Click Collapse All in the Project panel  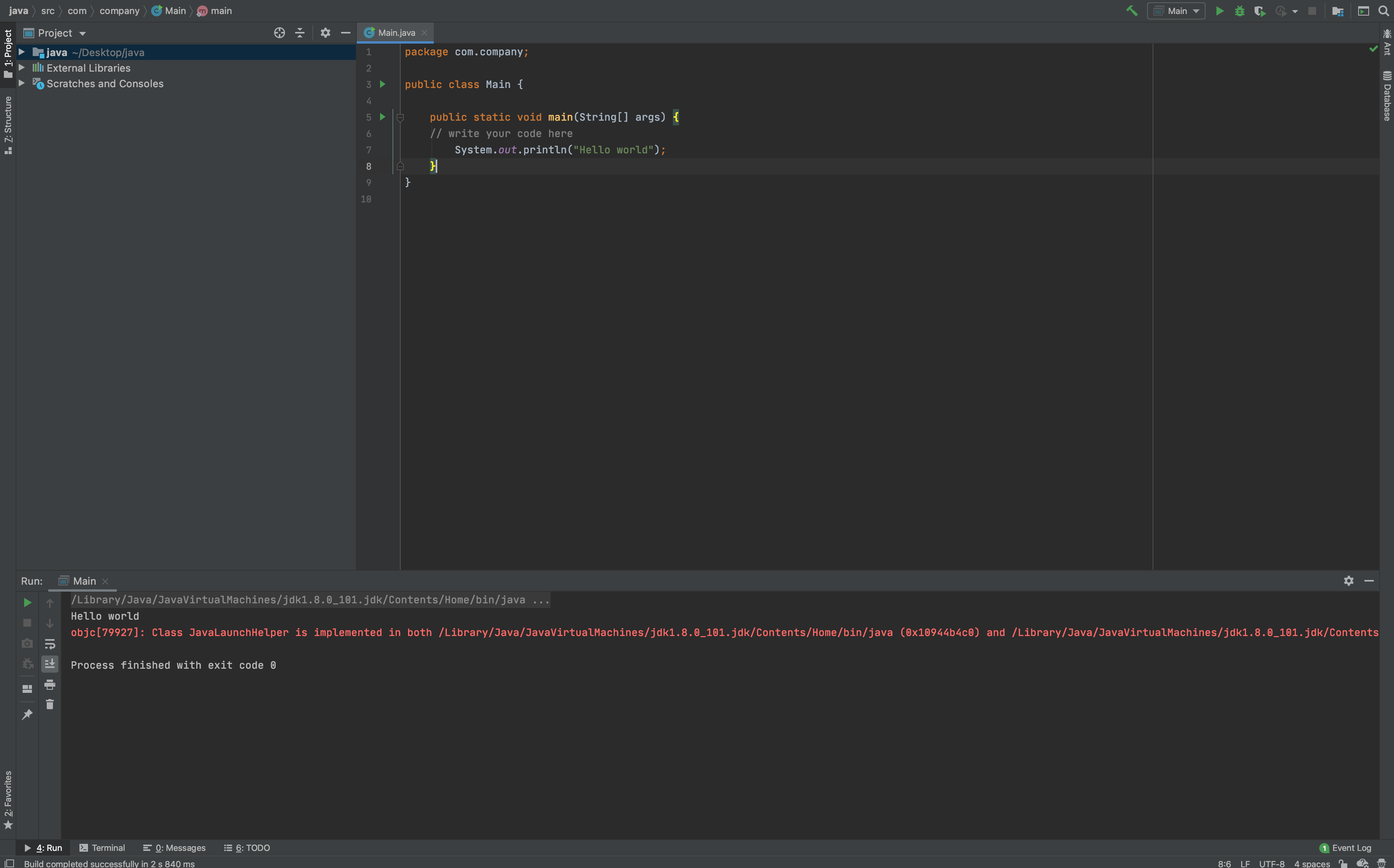pos(300,33)
